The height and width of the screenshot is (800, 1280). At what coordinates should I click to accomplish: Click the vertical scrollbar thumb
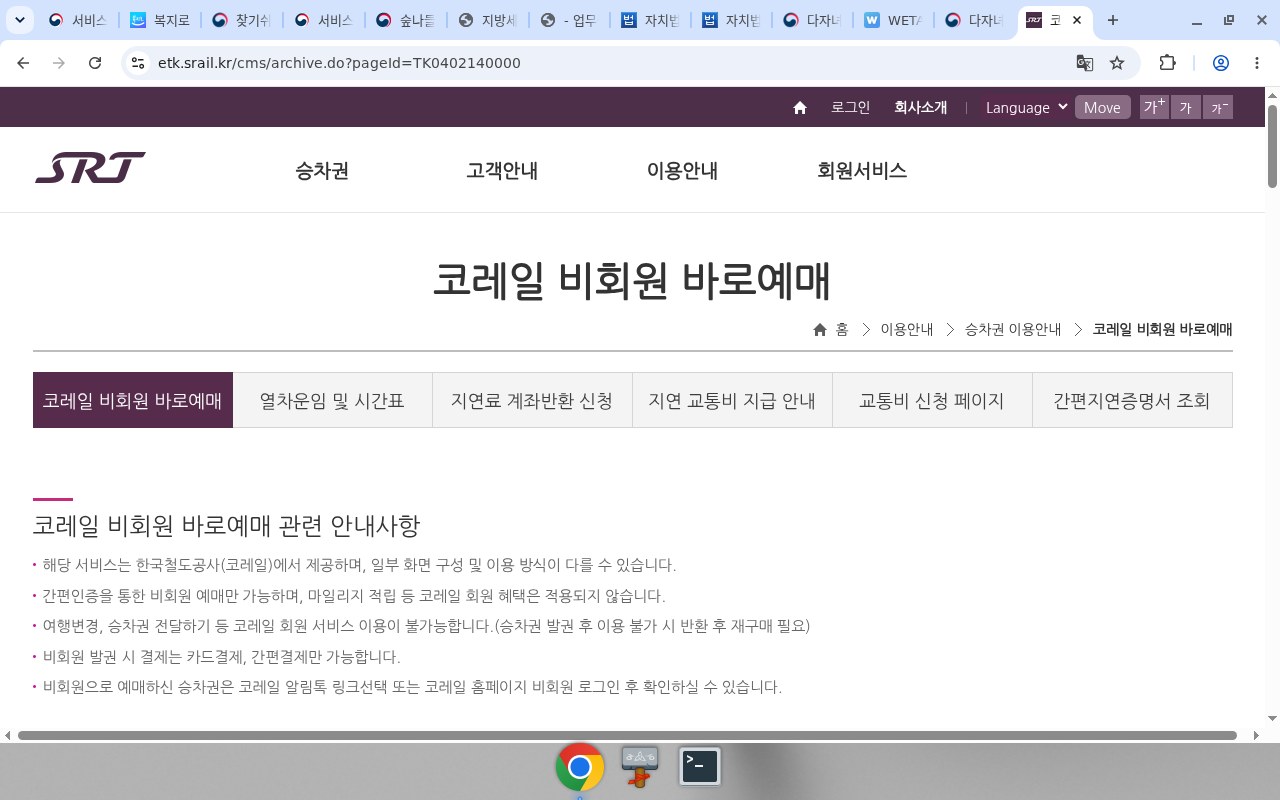tap(1272, 144)
